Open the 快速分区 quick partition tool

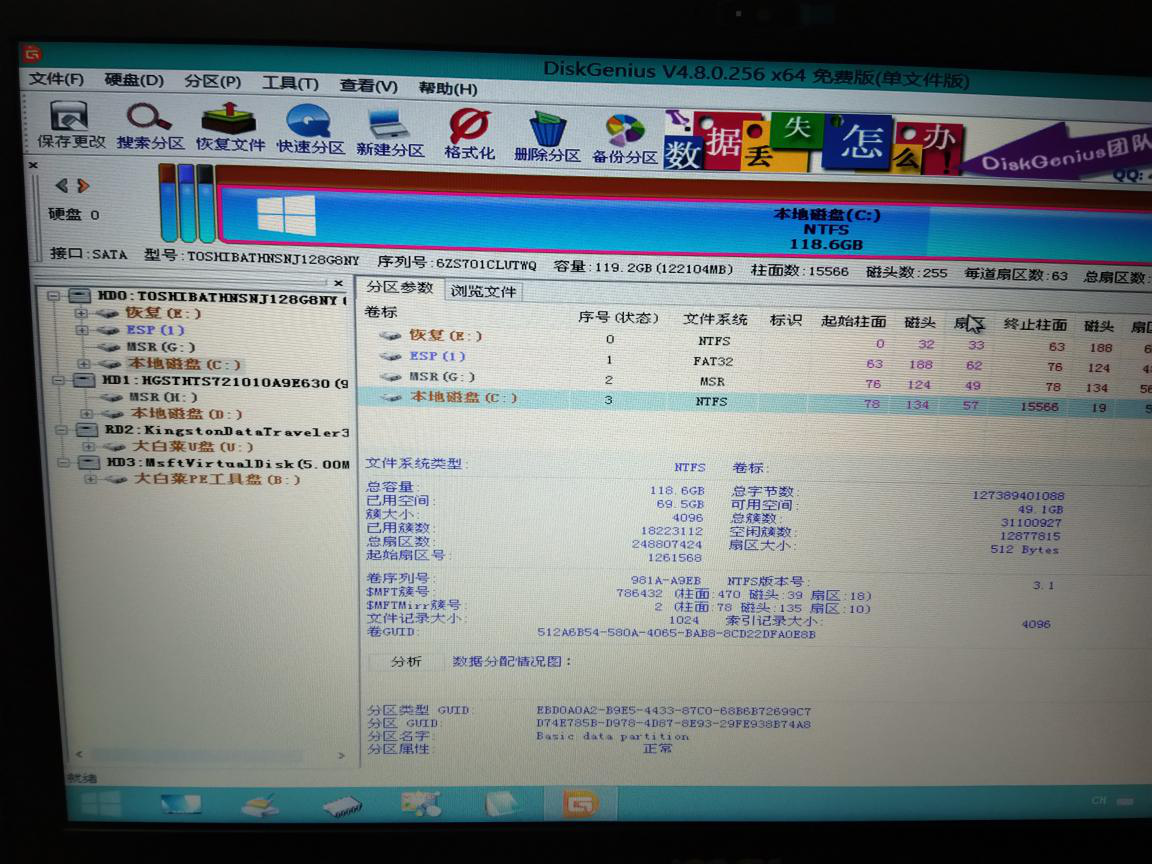click(309, 129)
